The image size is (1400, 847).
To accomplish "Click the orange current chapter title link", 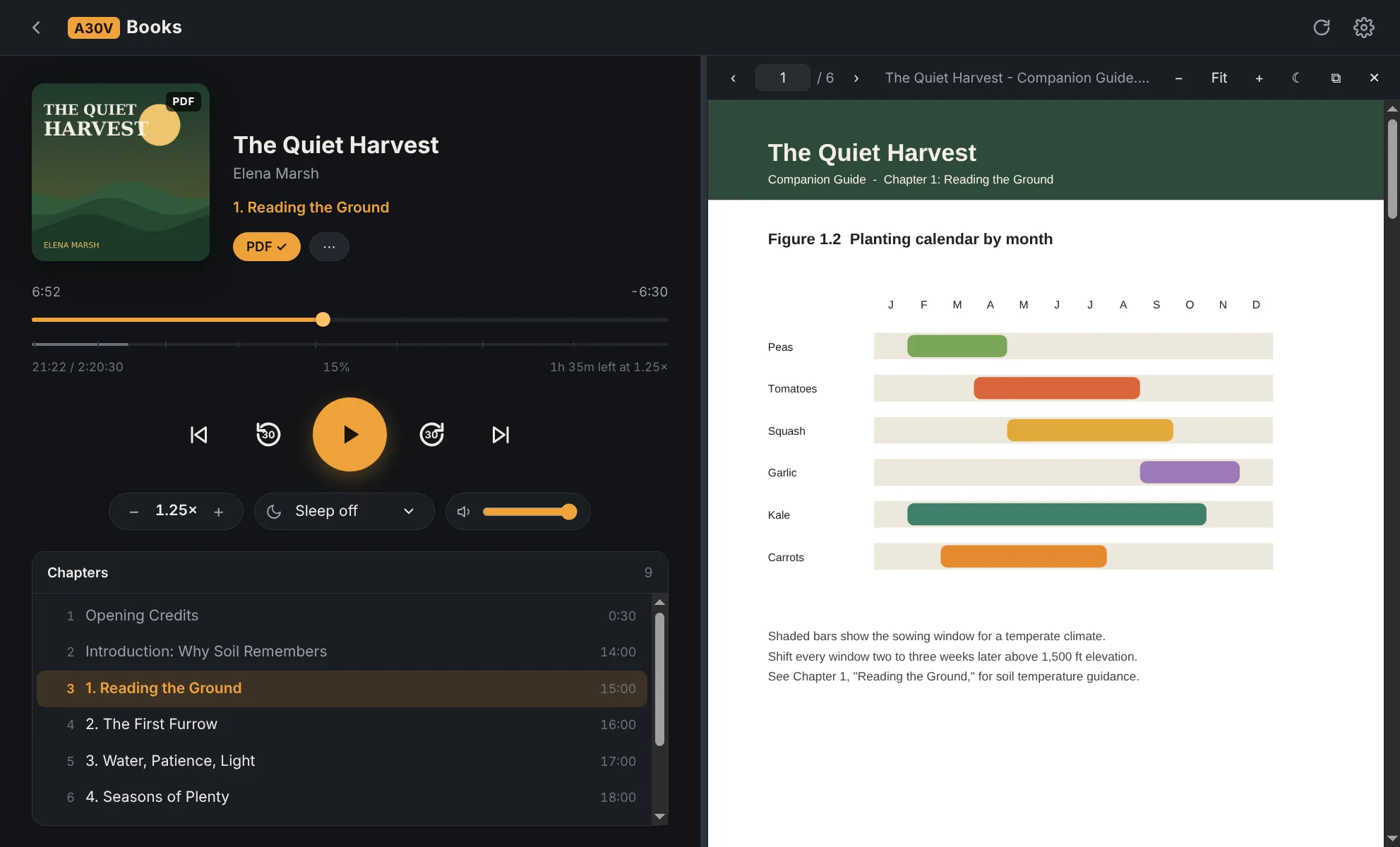I will click(x=311, y=208).
